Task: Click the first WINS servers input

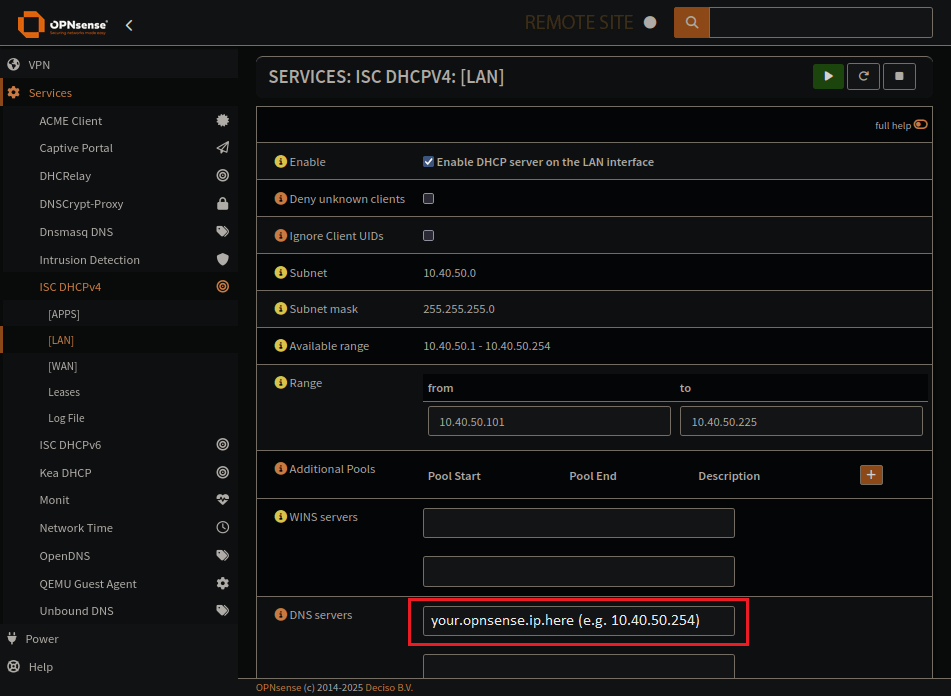Action: point(579,523)
